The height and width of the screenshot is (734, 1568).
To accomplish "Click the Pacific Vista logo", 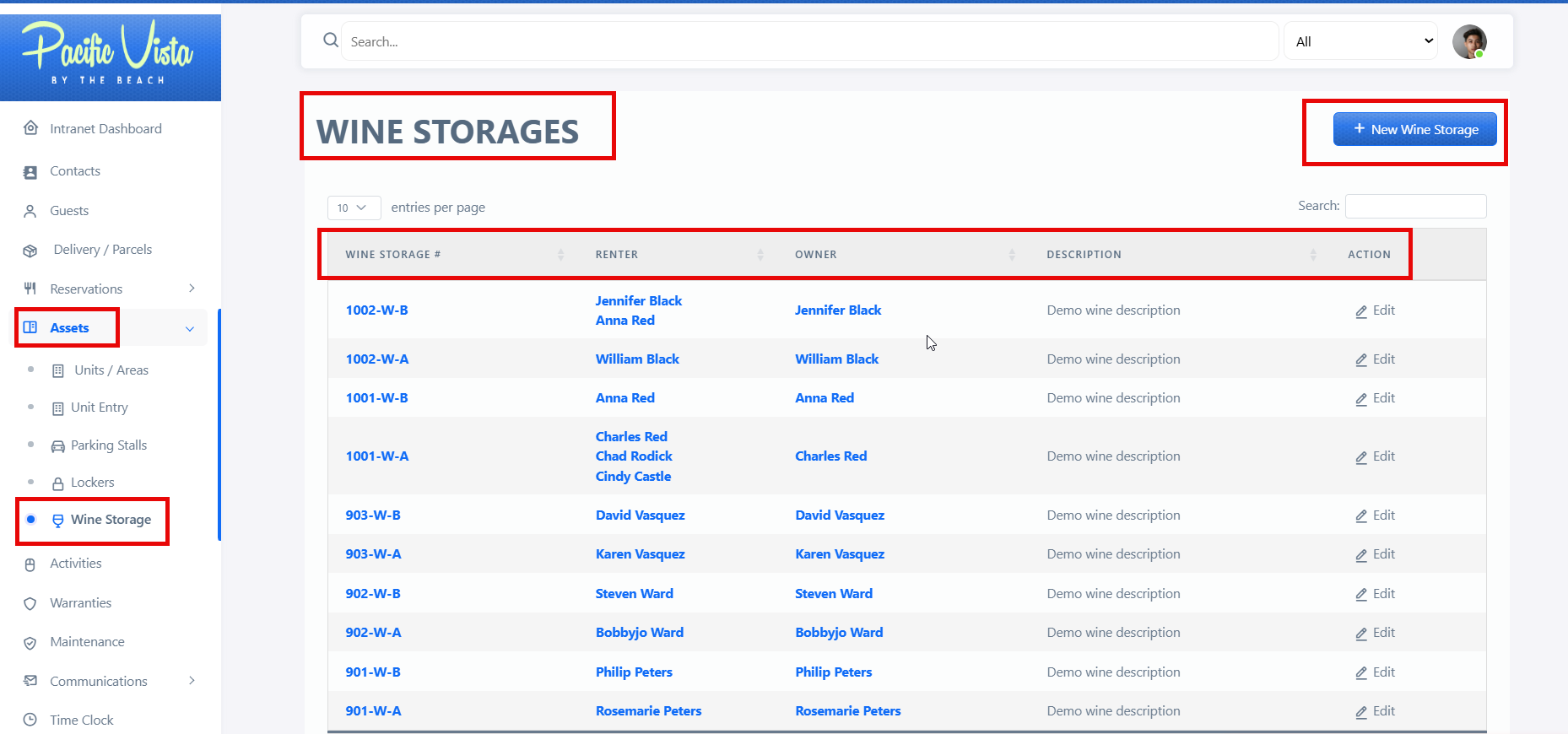I will pyautogui.click(x=110, y=55).
